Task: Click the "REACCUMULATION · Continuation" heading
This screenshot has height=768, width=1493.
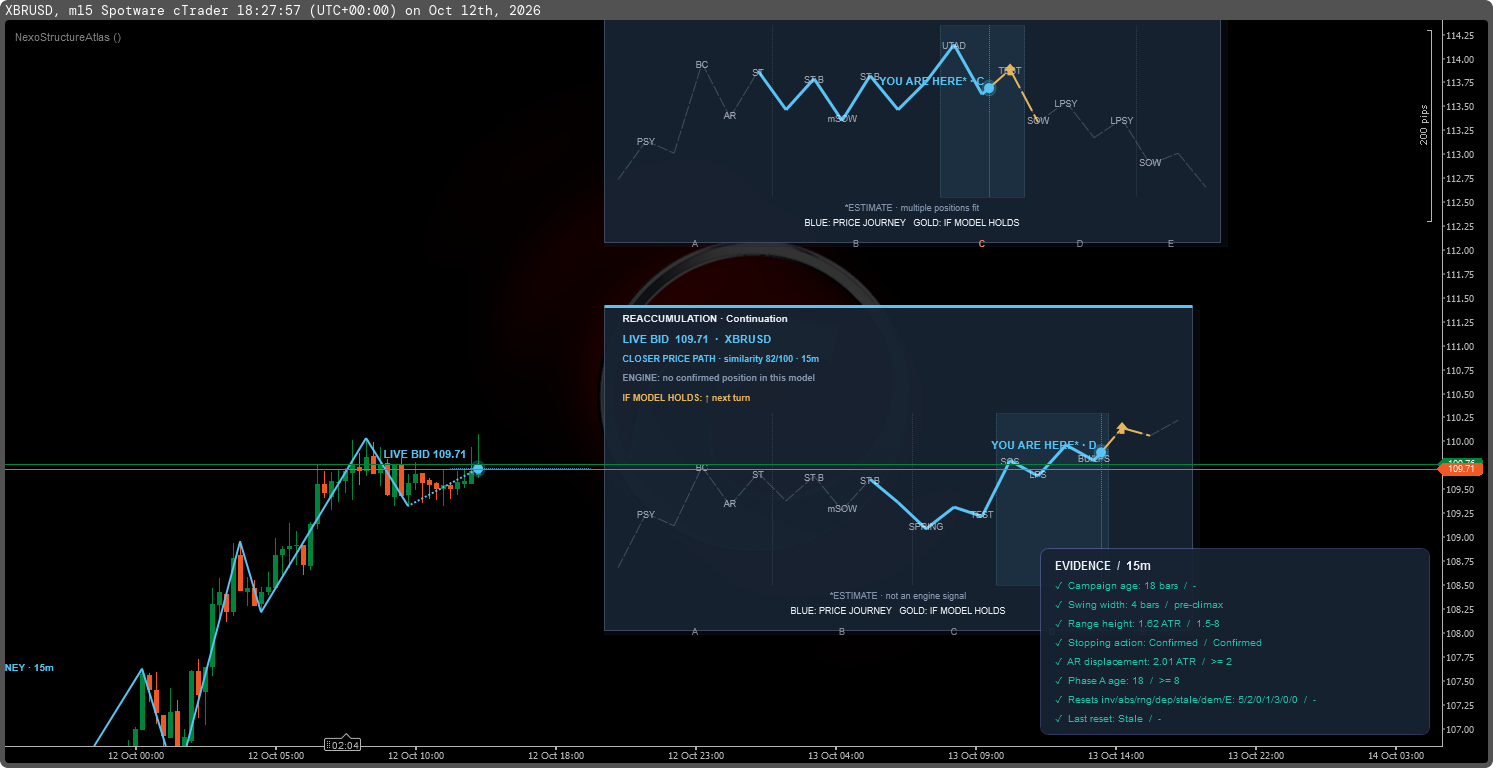Action: click(705, 319)
